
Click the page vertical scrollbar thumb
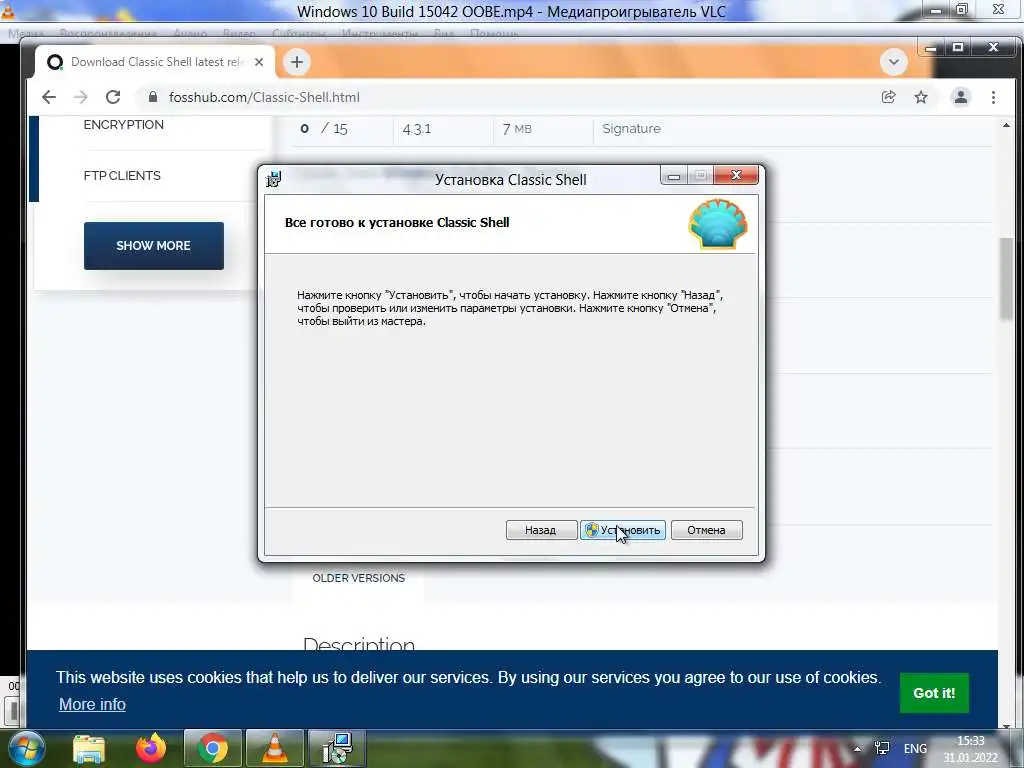pos(1006,279)
